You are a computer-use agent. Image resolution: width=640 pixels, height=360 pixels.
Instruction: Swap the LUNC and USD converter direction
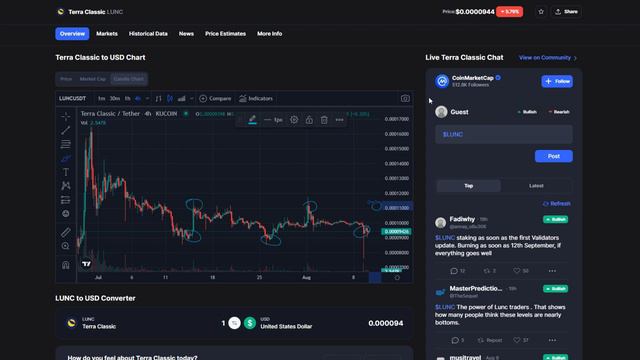[234, 323]
